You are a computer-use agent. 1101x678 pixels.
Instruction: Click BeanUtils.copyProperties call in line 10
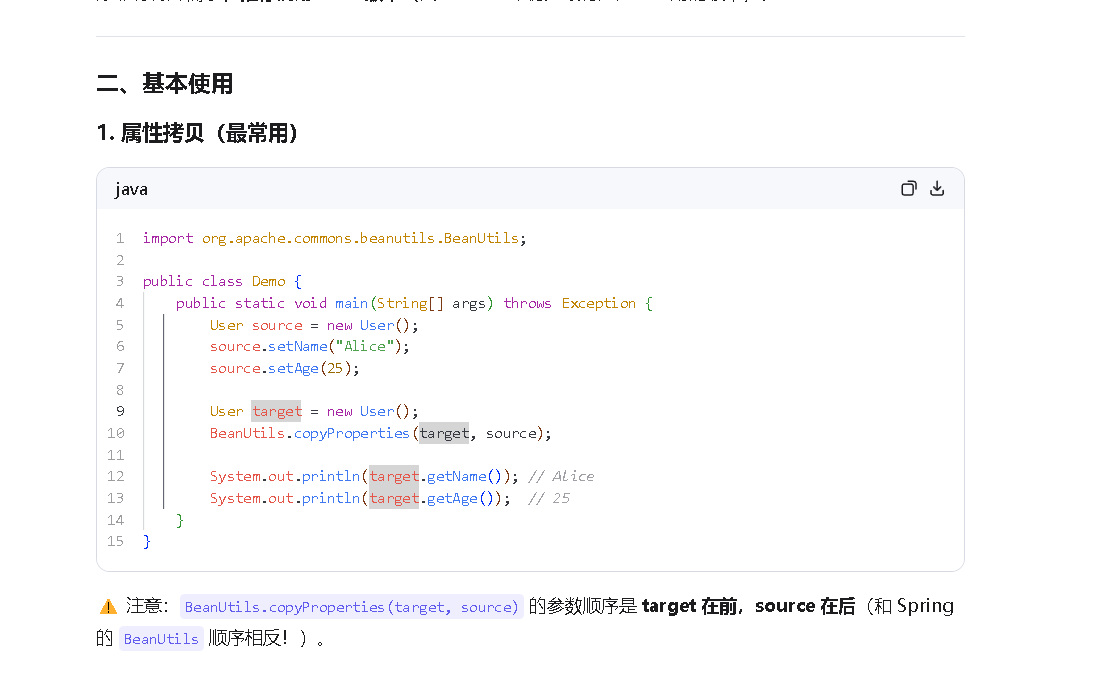click(x=381, y=433)
